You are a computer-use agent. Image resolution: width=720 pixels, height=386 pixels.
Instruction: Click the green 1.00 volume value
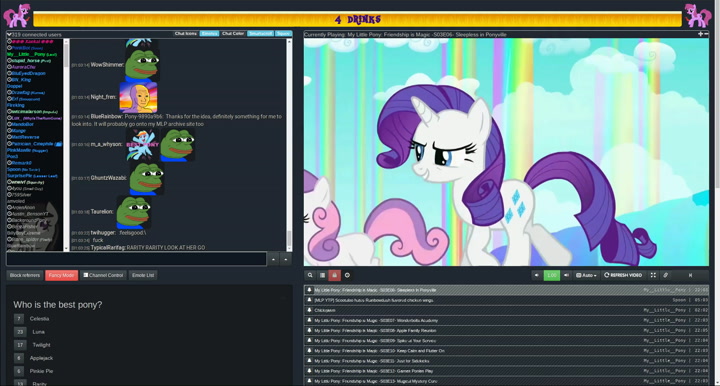click(x=551, y=275)
